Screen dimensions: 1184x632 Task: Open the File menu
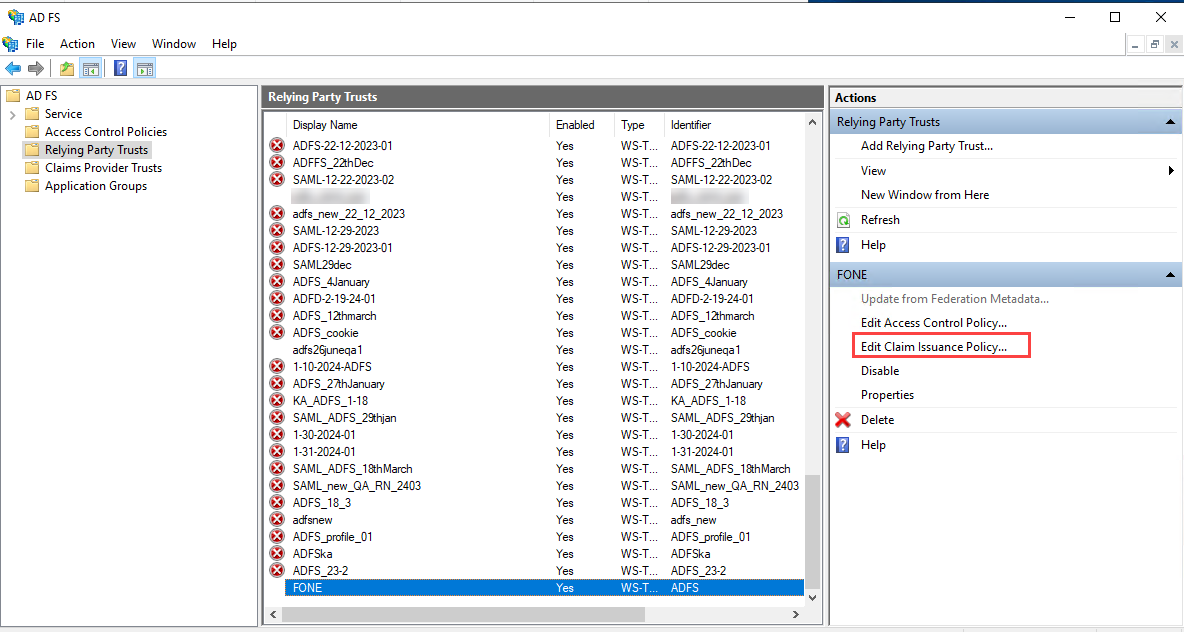coord(35,44)
